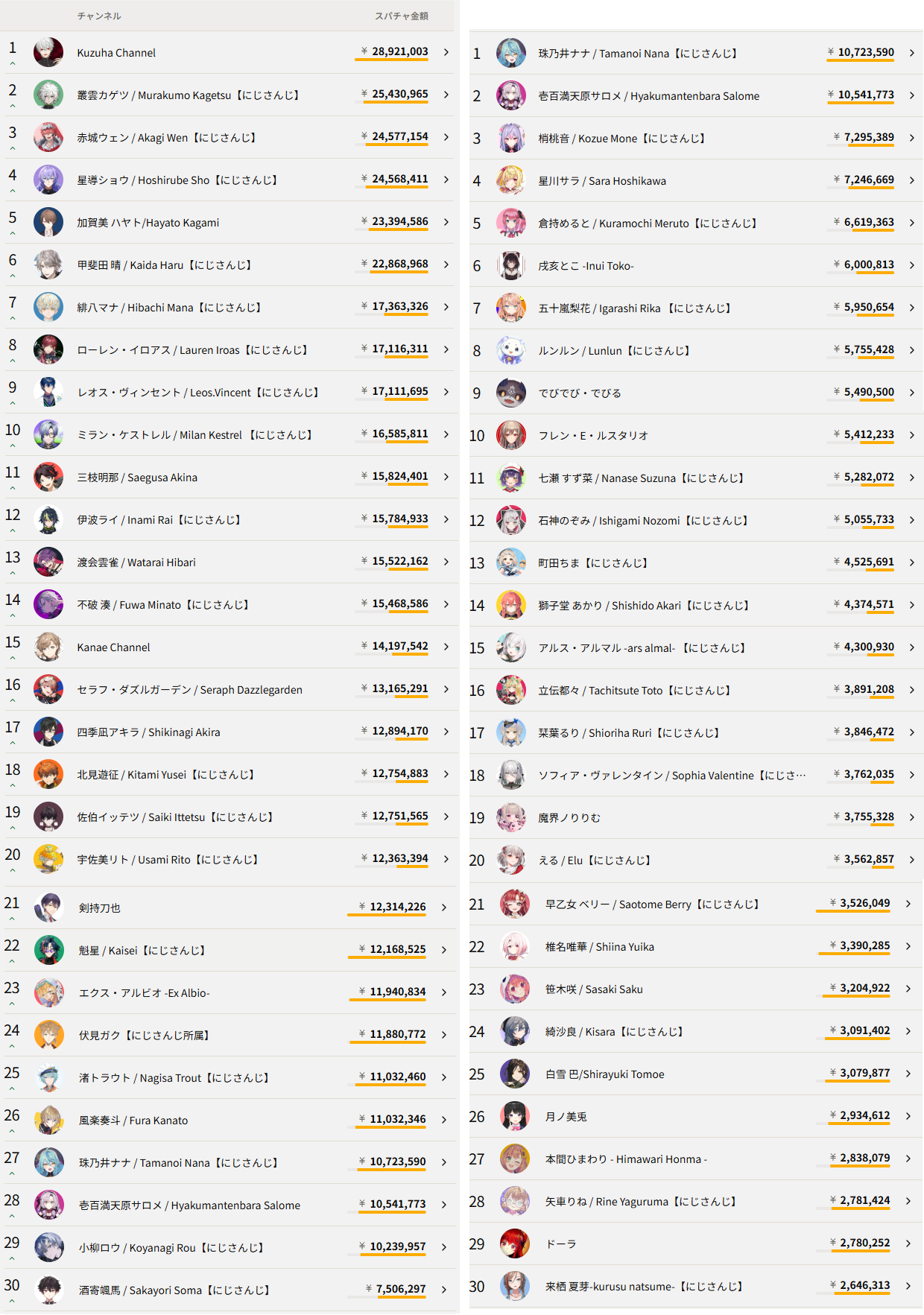Click Inui Toko's avatar icon
The image size is (924, 1315).
tap(511, 265)
